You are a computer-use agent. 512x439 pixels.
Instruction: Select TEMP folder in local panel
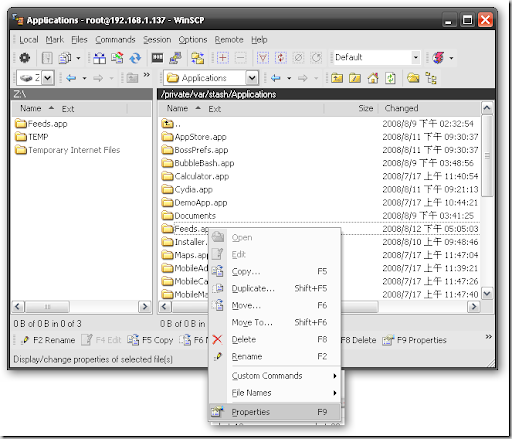point(32,137)
